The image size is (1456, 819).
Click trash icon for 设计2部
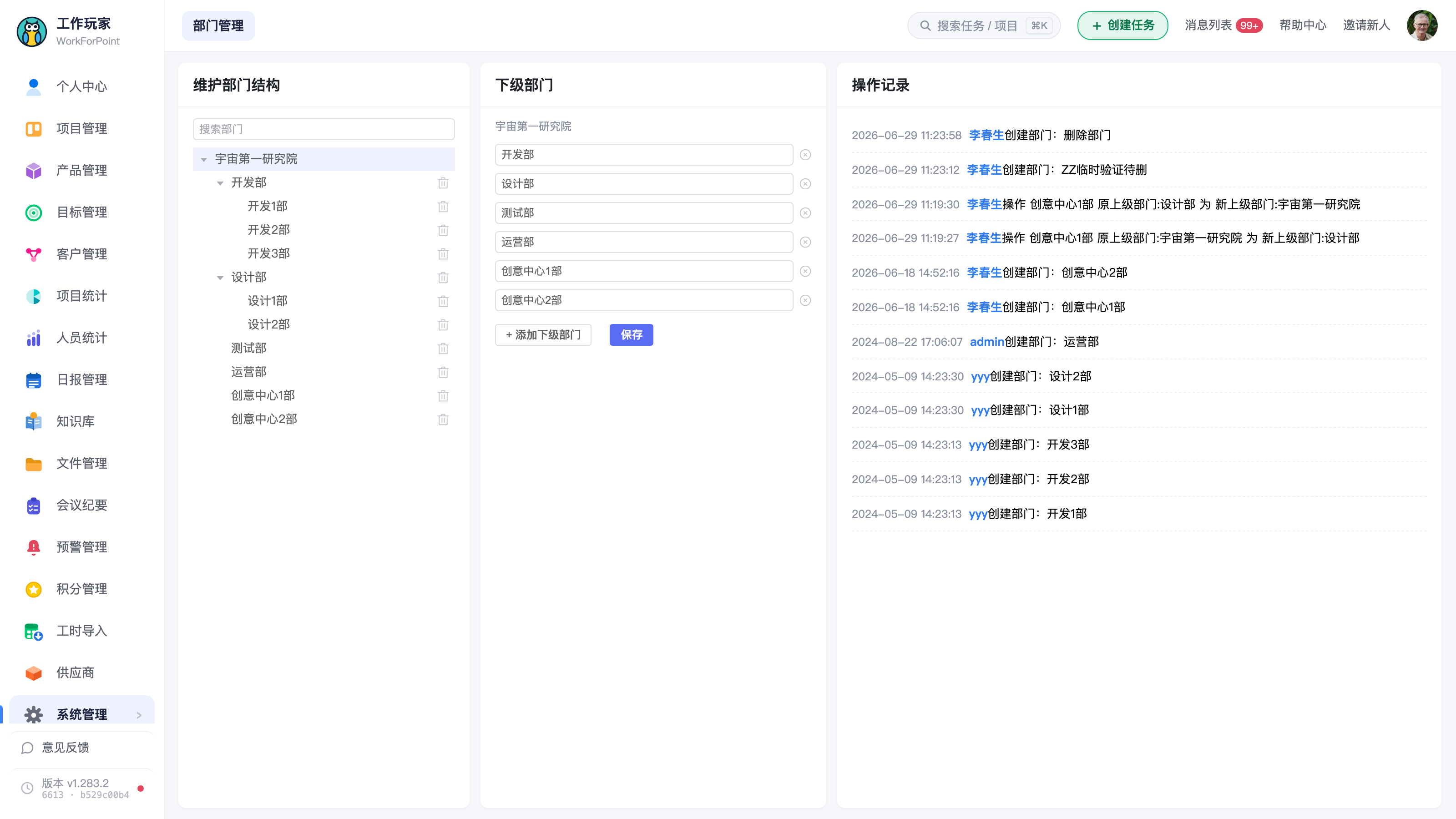[x=443, y=324]
